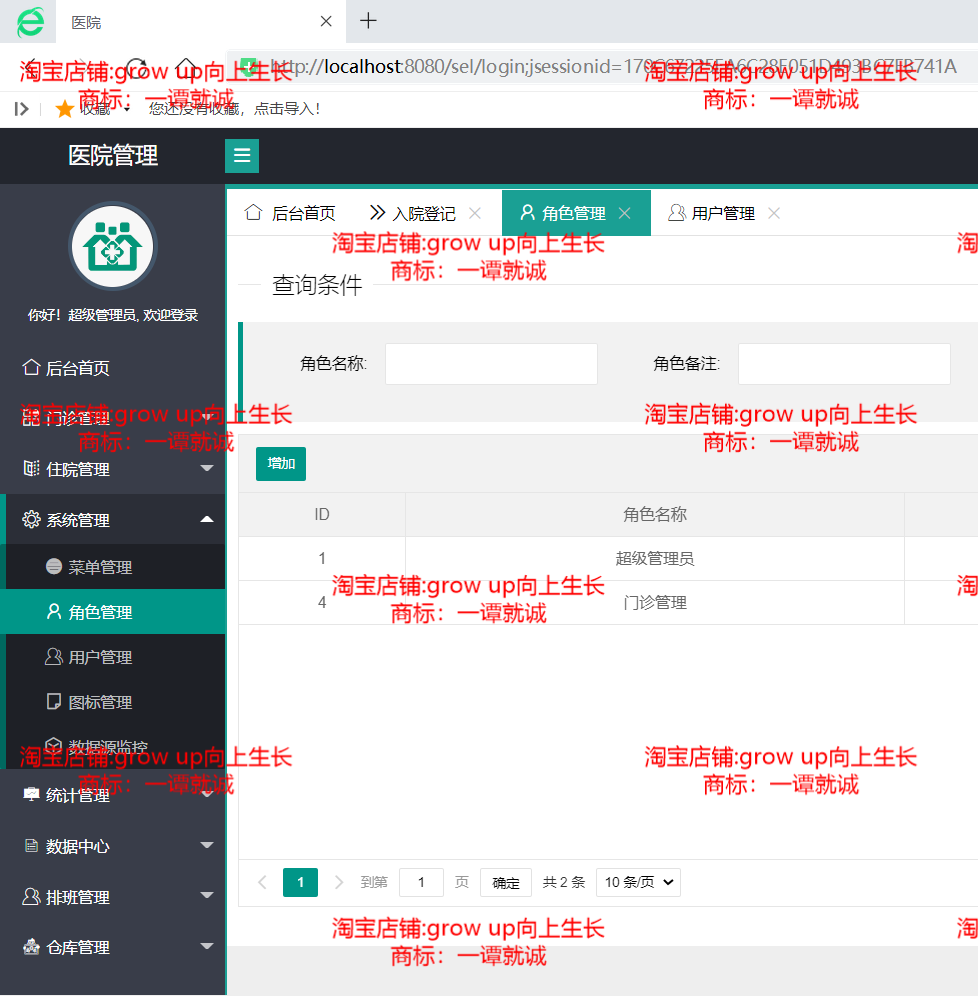Click 确定 to jump to the entered page
This screenshot has width=978, height=1003.
coord(505,882)
